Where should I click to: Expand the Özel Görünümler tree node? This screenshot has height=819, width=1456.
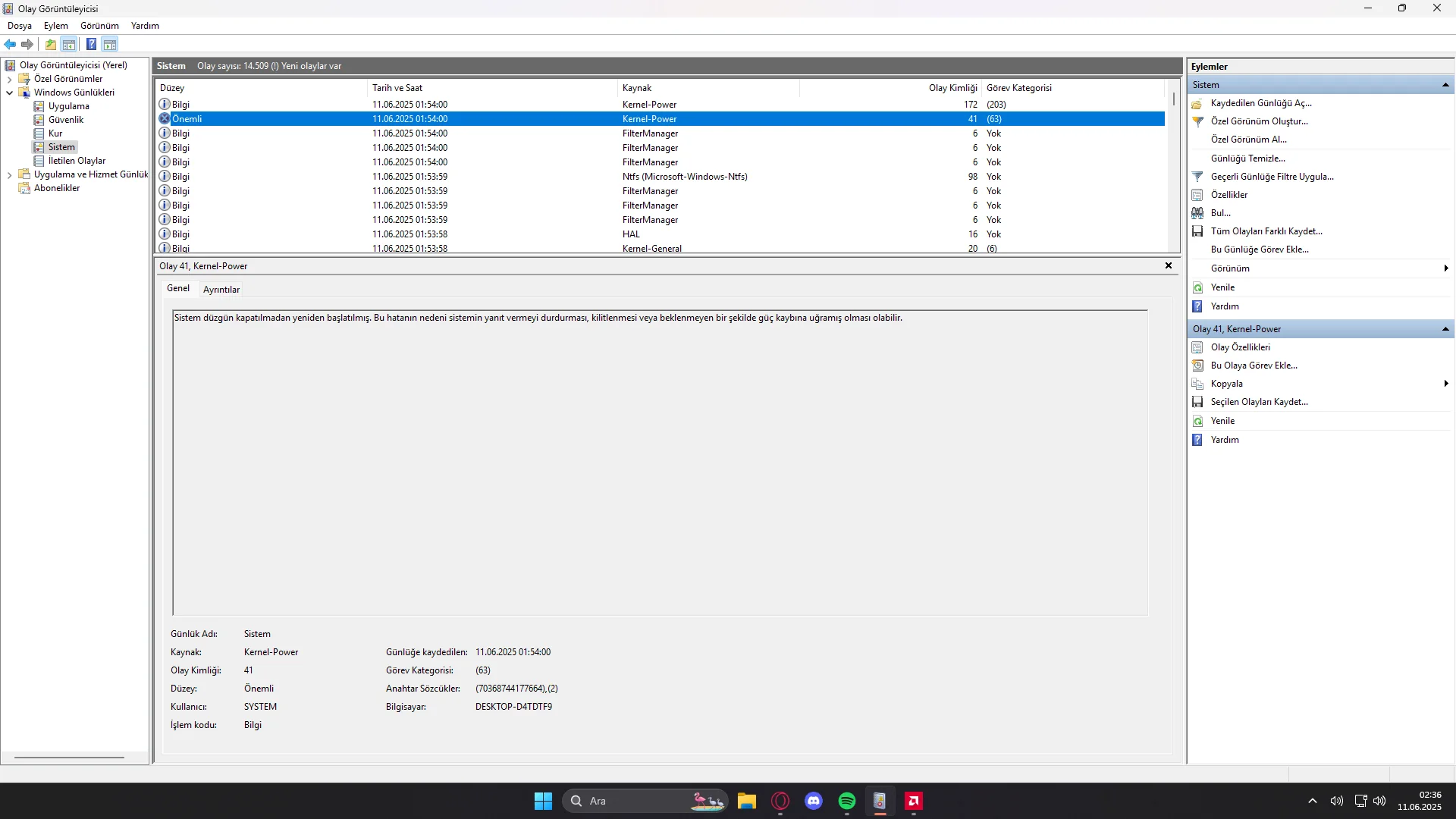(9, 79)
